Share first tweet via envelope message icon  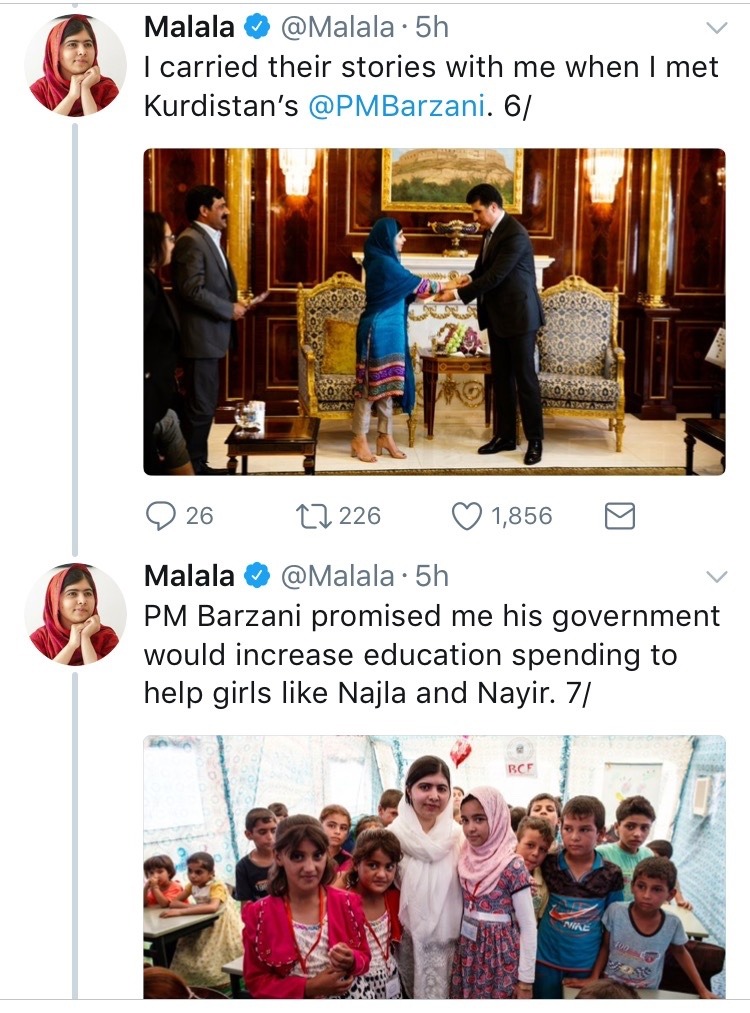point(620,516)
